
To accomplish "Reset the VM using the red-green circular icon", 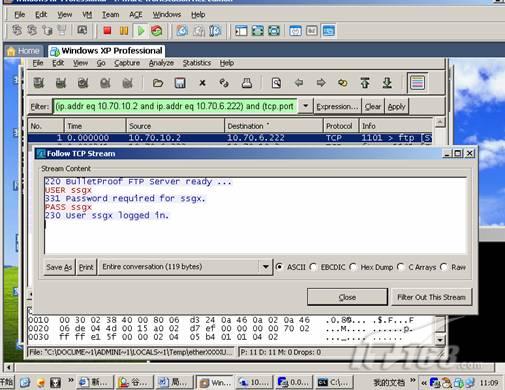I will (156, 31).
